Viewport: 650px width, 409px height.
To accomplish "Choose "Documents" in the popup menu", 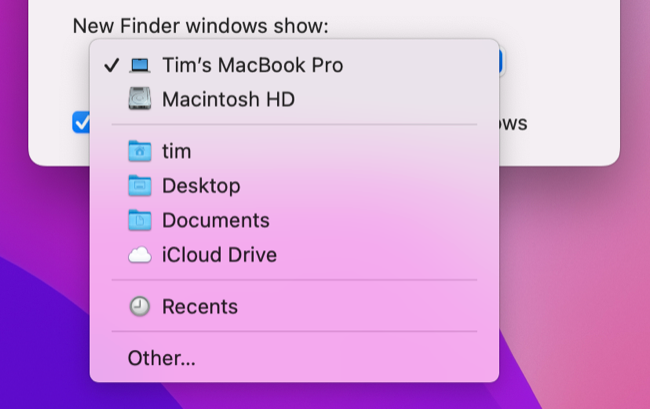I will tap(215, 220).
